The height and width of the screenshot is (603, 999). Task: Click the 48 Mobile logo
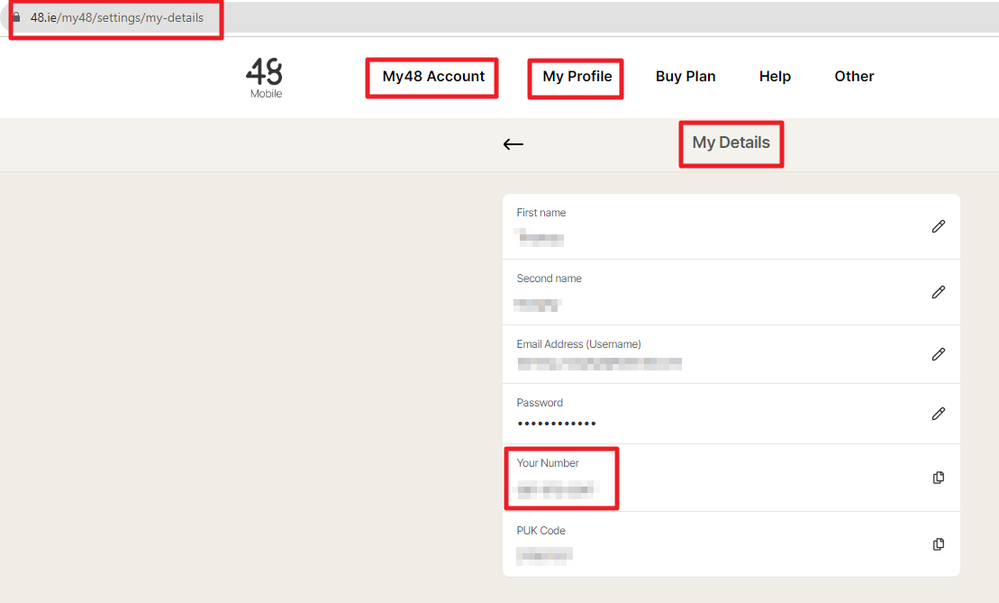click(265, 78)
